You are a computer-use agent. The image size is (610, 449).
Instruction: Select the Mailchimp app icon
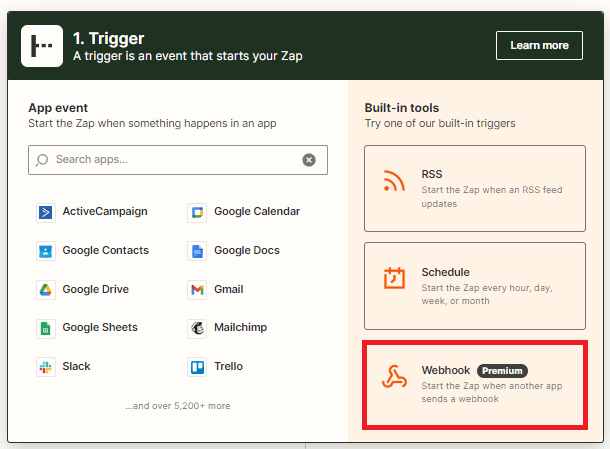tap(197, 329)
